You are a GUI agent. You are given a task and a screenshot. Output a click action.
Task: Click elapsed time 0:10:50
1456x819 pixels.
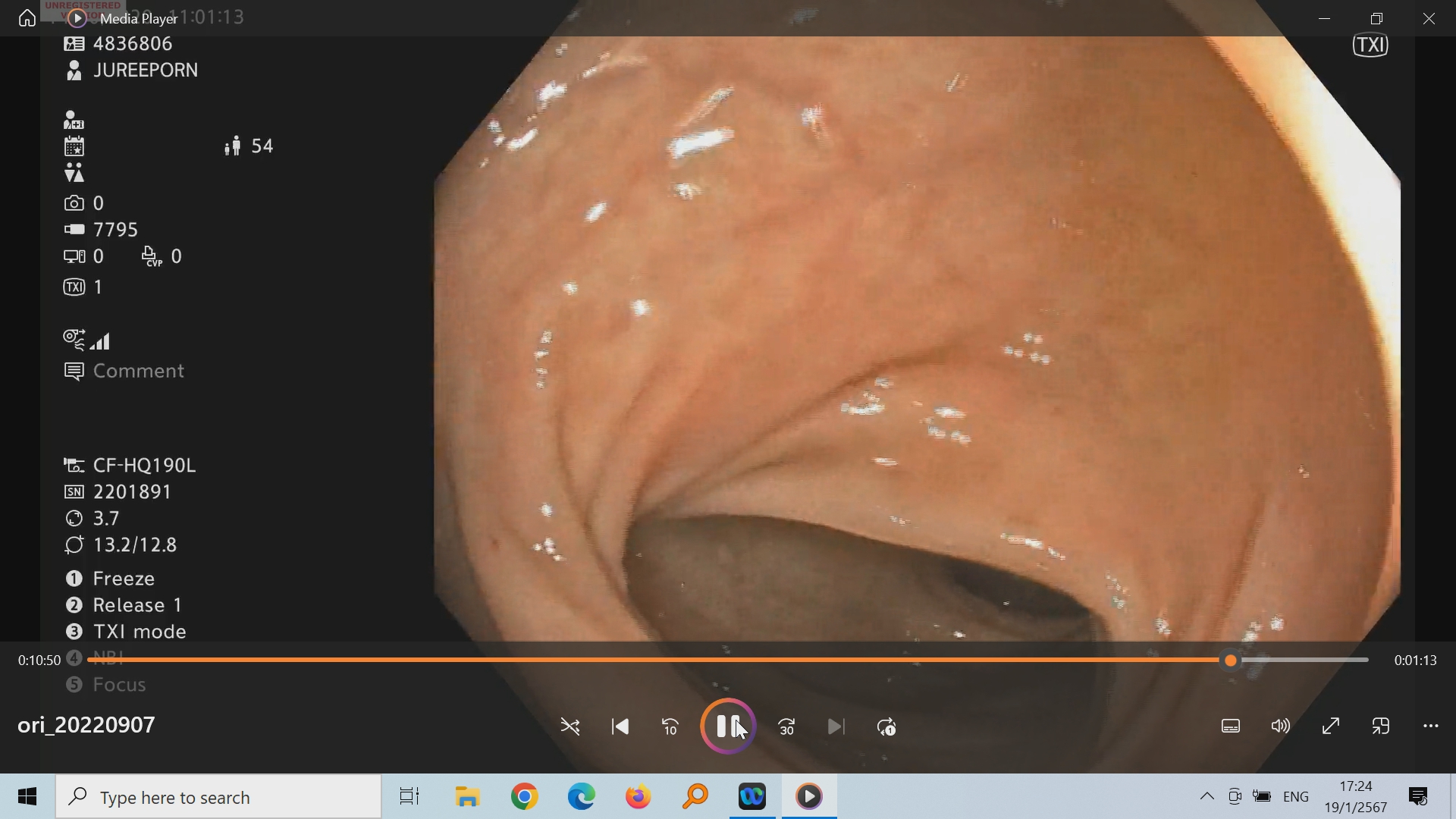(39, 661)
